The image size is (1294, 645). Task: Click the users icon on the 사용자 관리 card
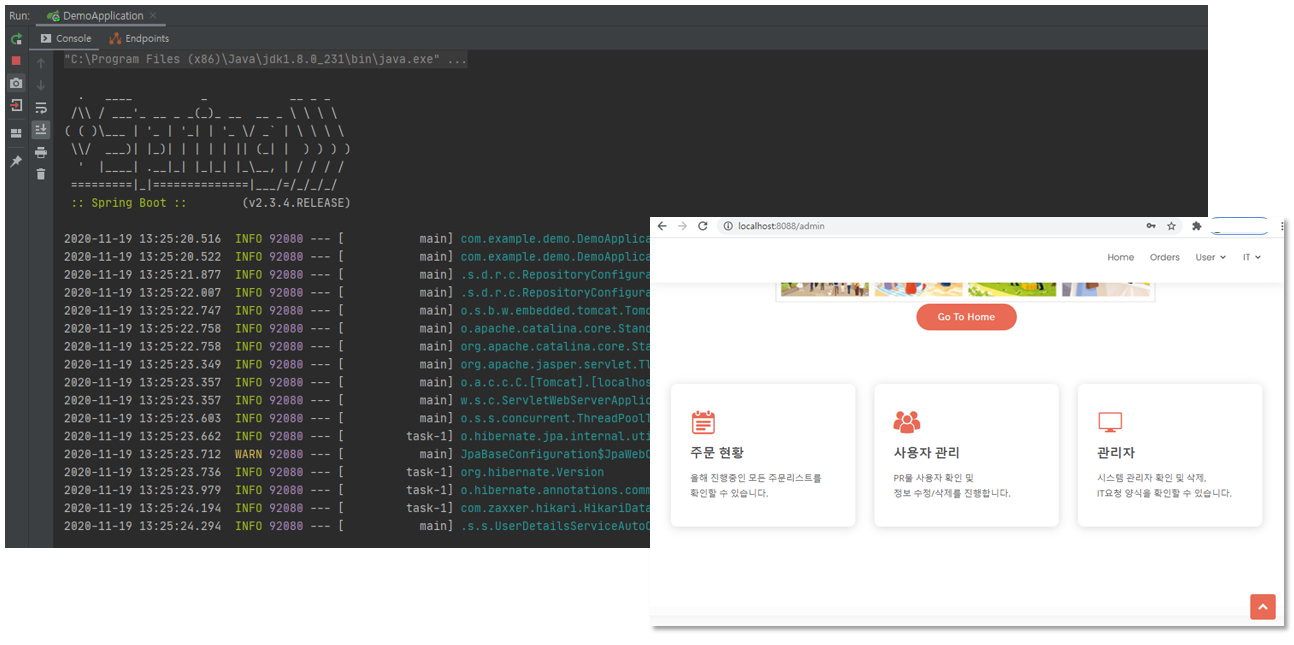click(x=907, y=422)
